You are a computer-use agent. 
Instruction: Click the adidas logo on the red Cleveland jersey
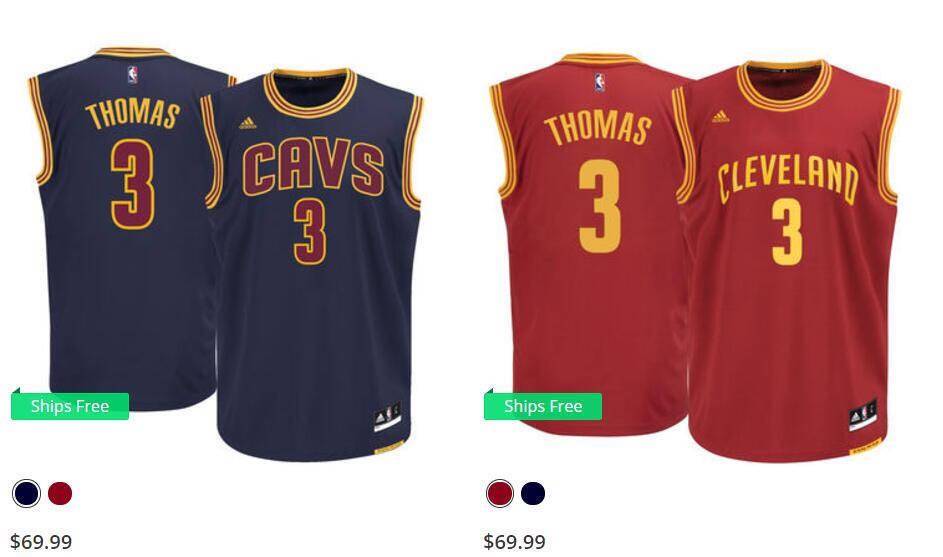(x=720, y=116)
